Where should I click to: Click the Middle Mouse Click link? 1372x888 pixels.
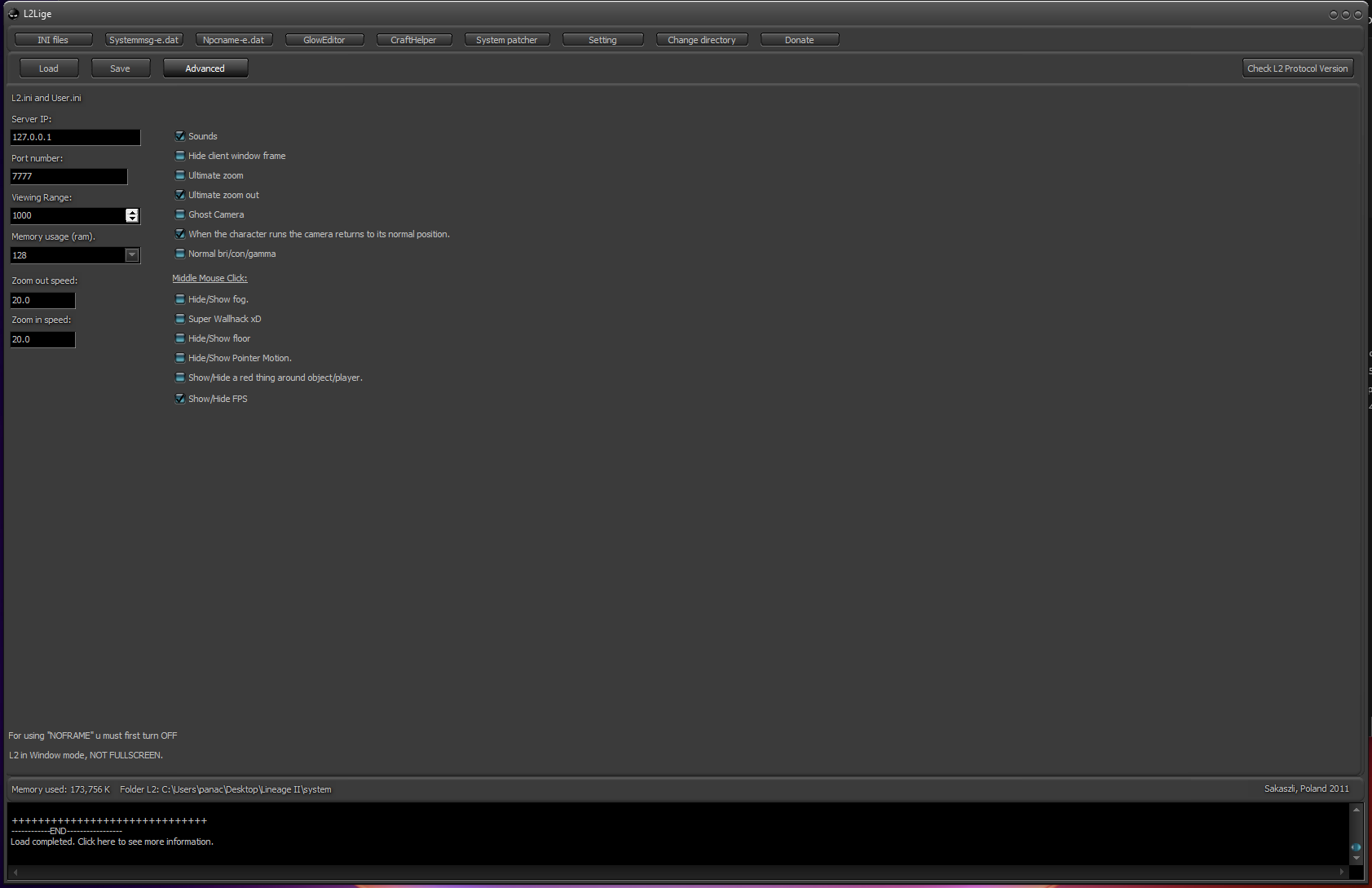coord(210,278)
